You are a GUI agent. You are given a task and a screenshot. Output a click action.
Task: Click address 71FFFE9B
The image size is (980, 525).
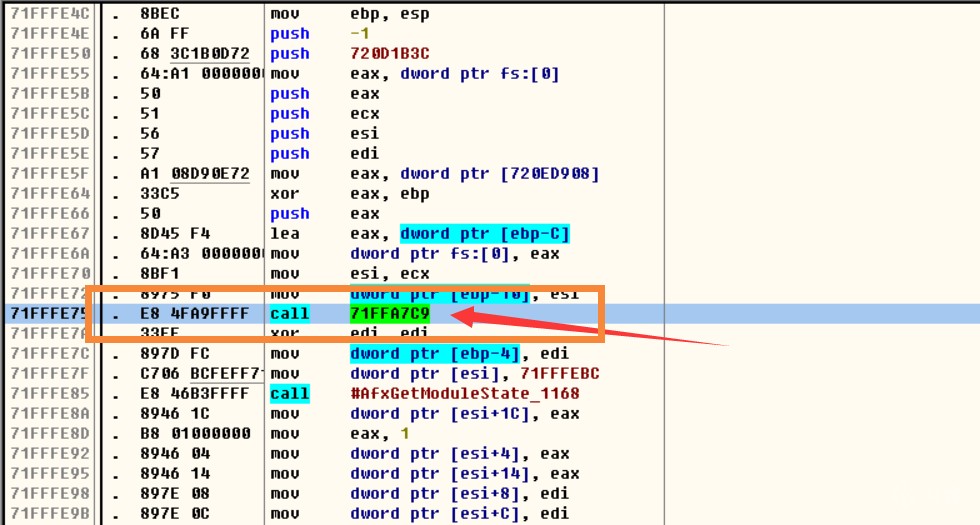tap(50, 513)
